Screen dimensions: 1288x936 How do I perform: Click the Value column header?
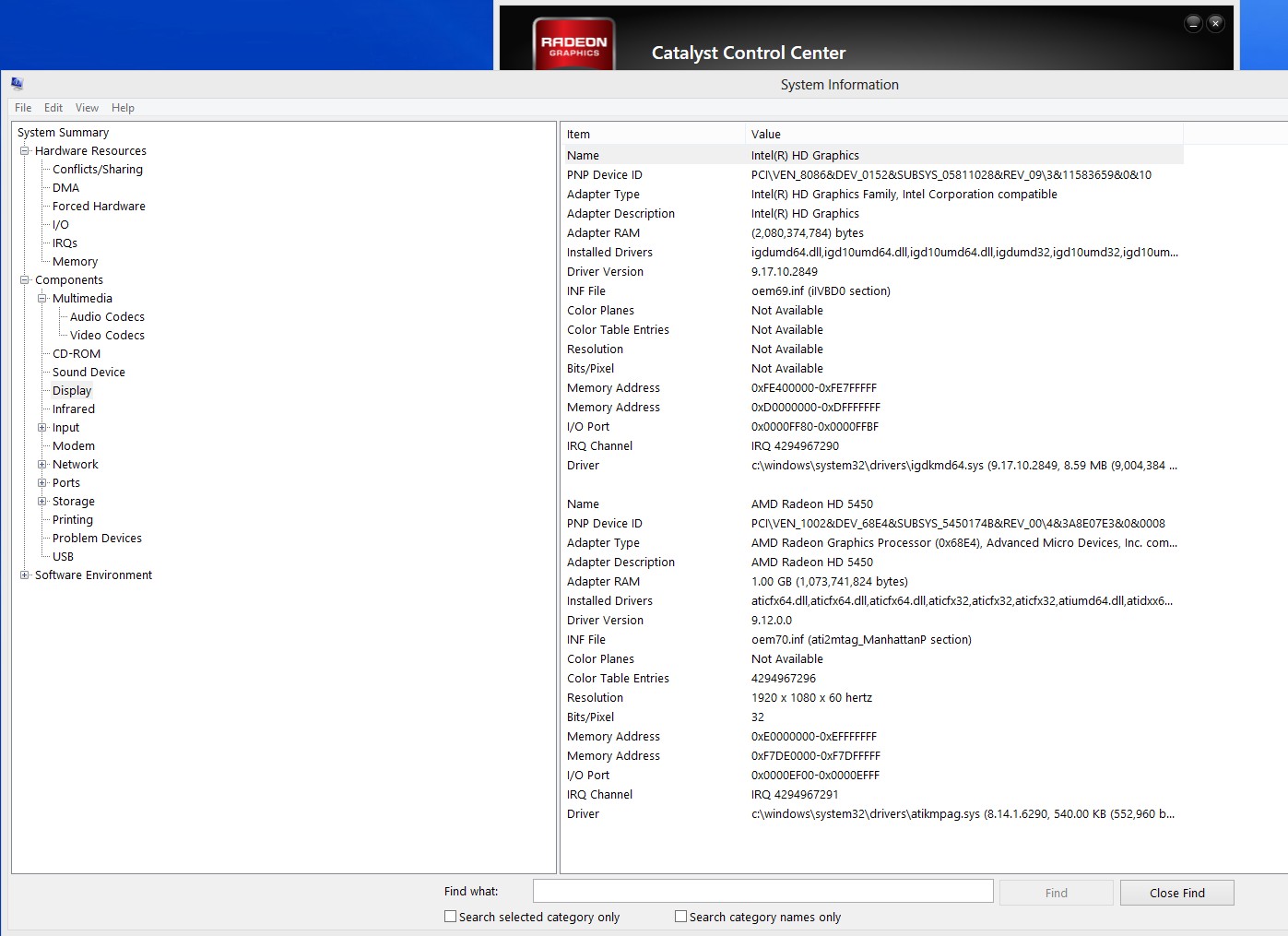point(963,134)
